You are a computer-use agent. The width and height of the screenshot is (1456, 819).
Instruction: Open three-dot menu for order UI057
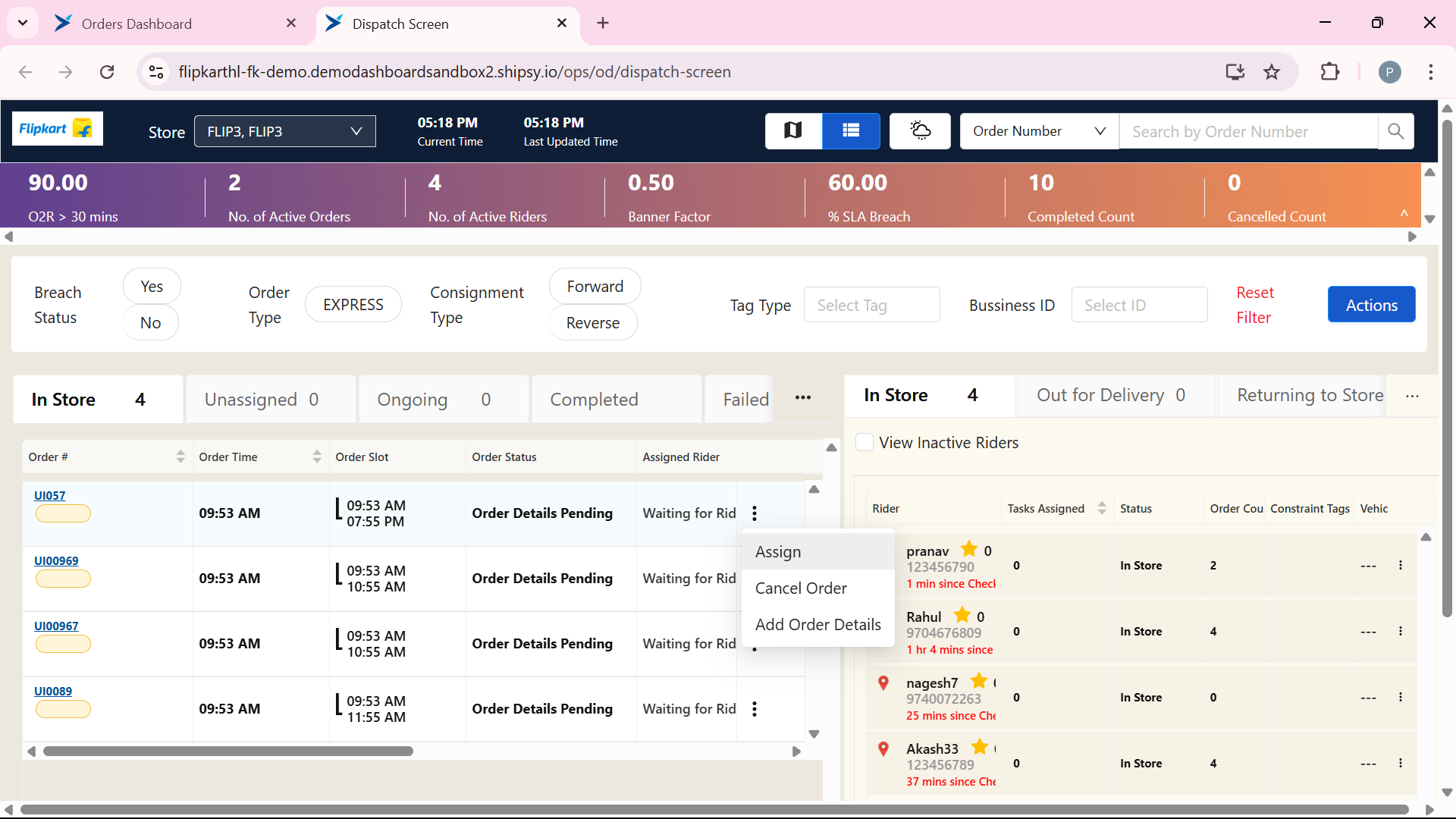coord(755,513)
